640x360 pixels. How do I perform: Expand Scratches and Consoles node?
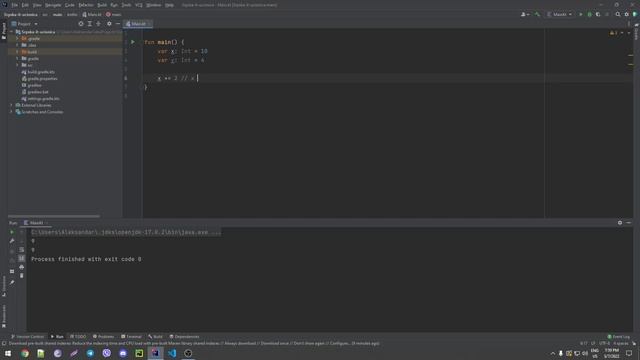[x=11, y=111]
